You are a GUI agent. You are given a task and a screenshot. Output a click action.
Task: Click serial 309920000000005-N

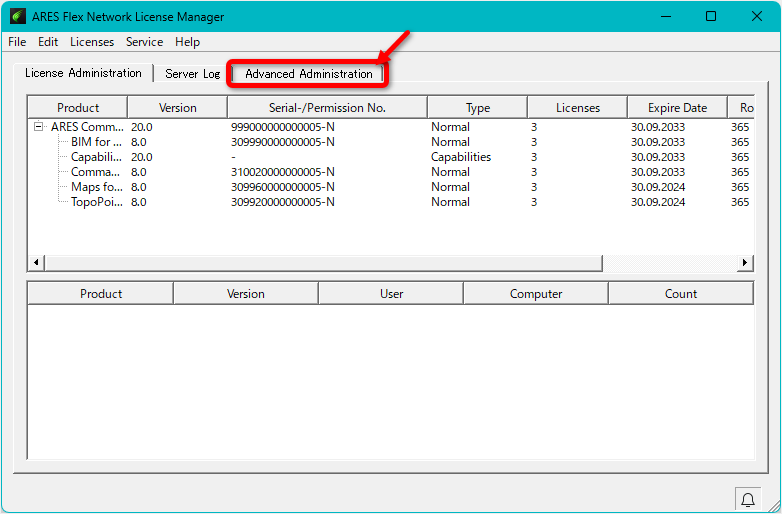click(282, 201)
